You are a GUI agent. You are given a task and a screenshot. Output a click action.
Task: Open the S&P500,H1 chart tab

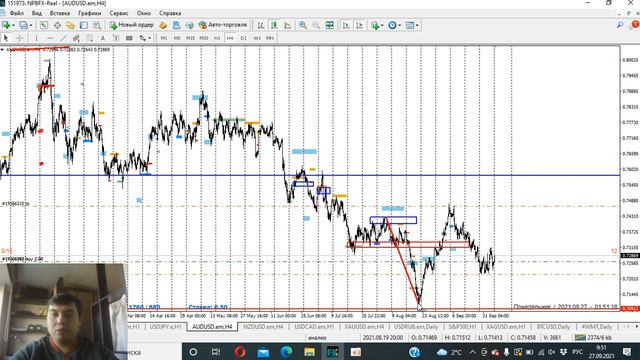click(x=462, y=327)
